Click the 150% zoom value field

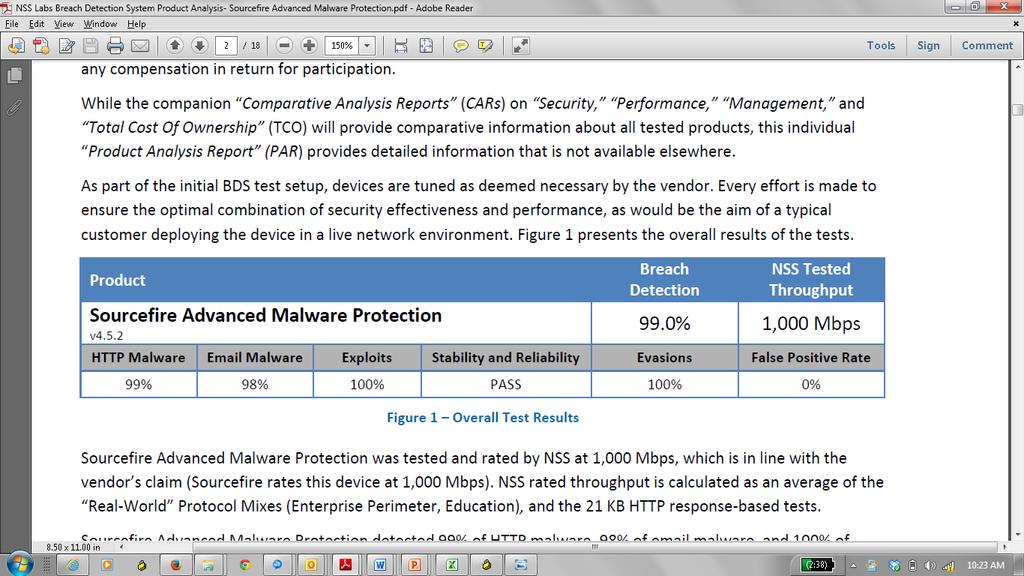[342, 46]
